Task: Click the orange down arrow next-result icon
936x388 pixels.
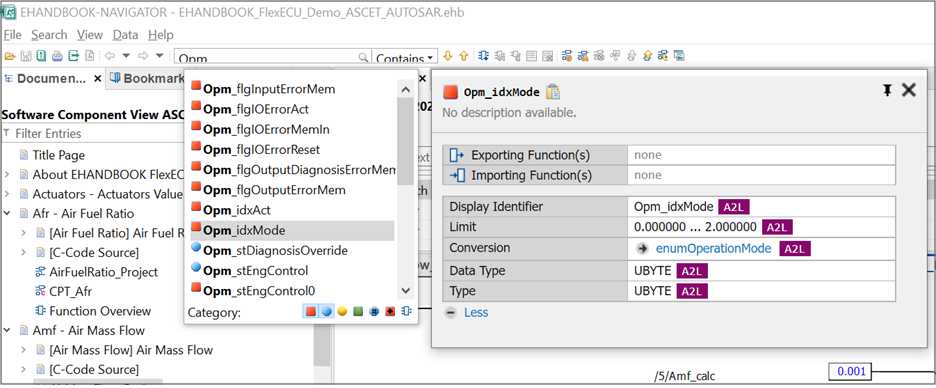Action: point(447,57)
